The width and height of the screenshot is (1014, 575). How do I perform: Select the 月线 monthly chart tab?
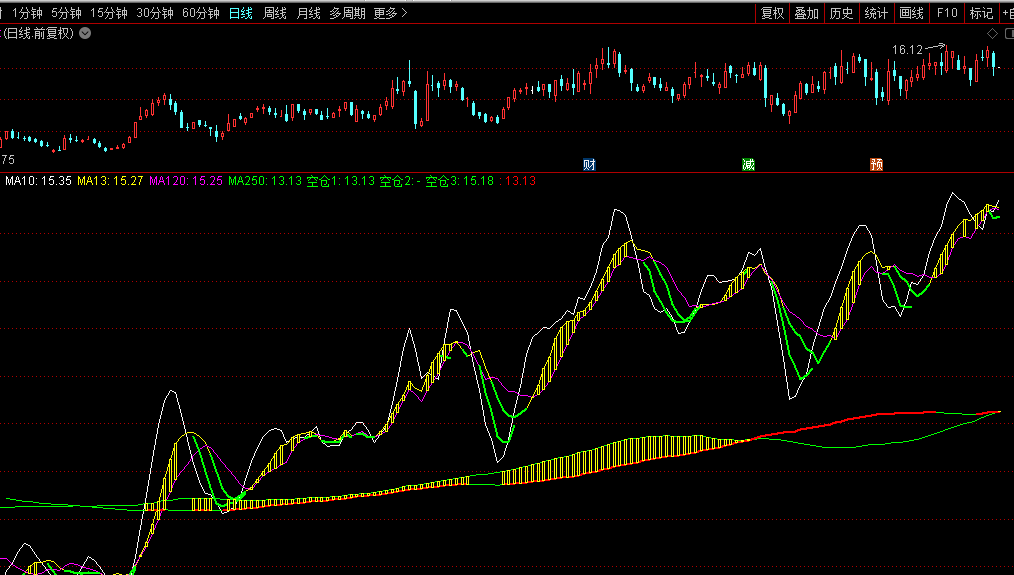tap(309, 13)
